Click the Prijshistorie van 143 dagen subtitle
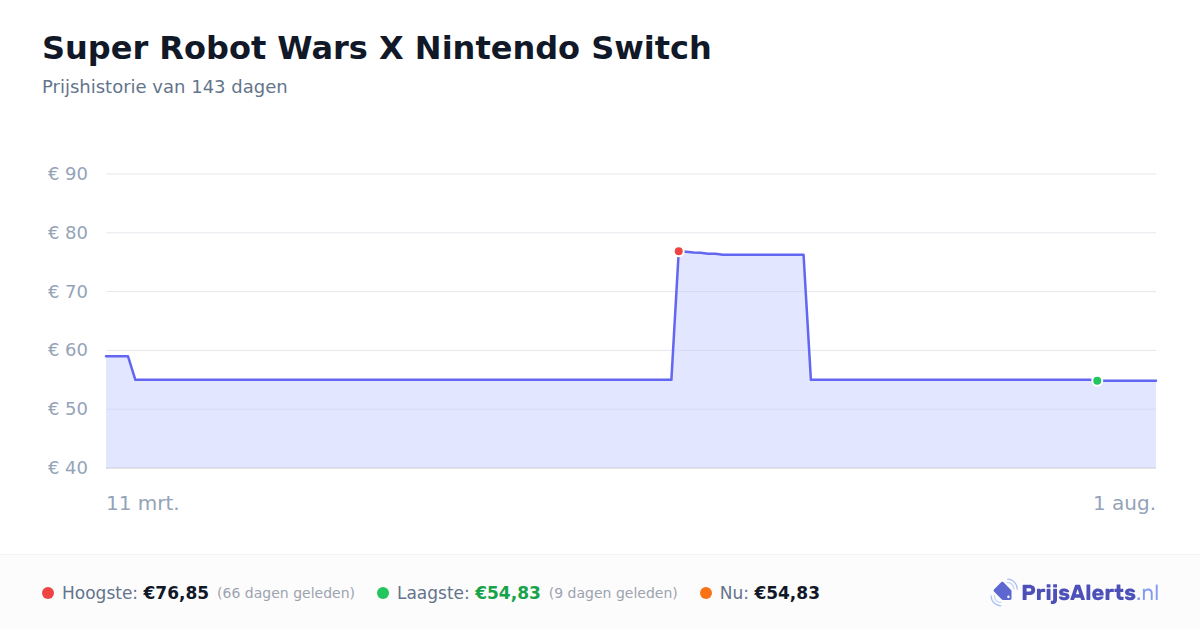This screenshot has width=1200, height=630. click(165, 87)
